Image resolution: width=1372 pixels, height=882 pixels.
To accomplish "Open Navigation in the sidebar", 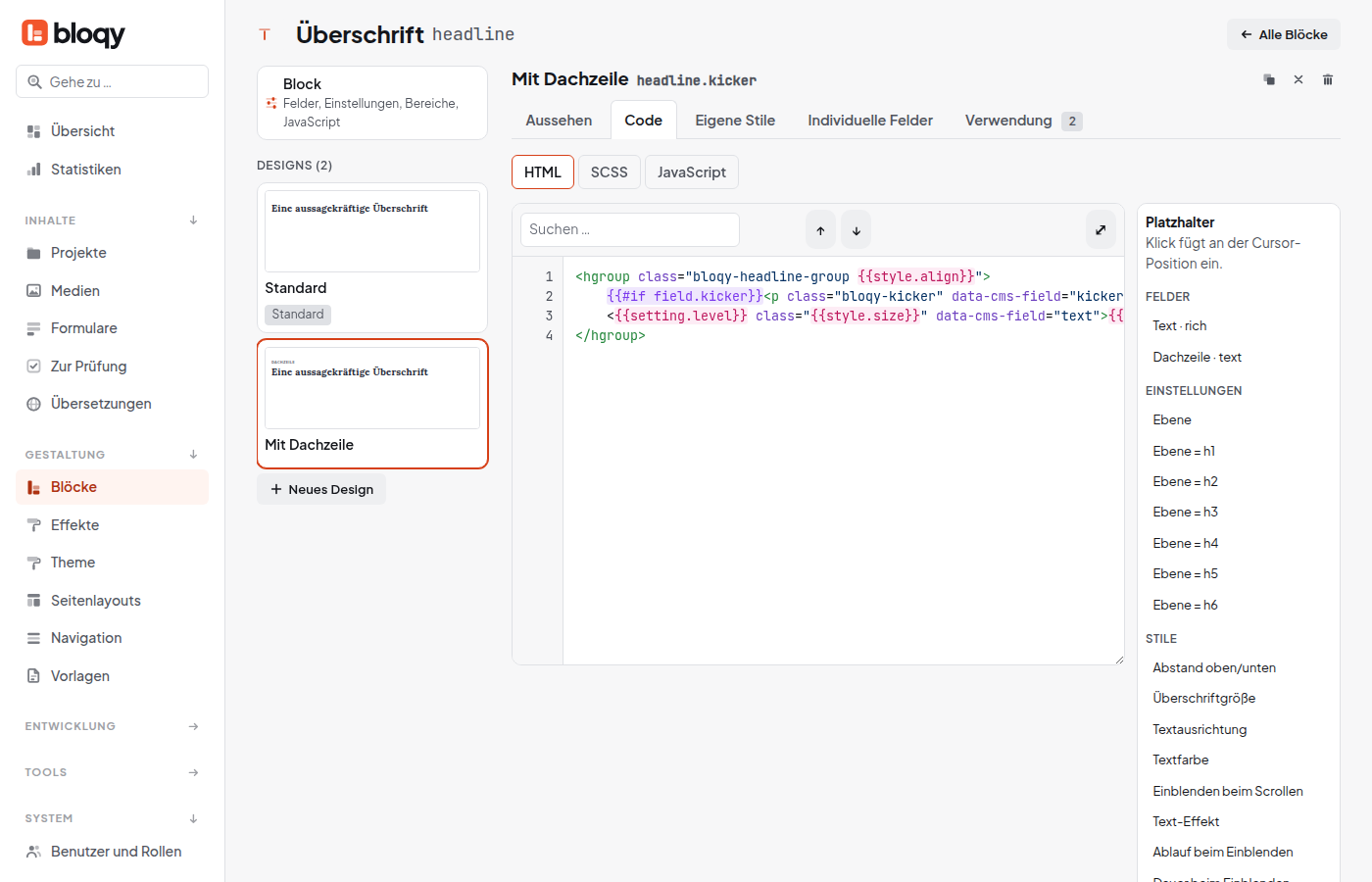I will (x=113, y=638).
